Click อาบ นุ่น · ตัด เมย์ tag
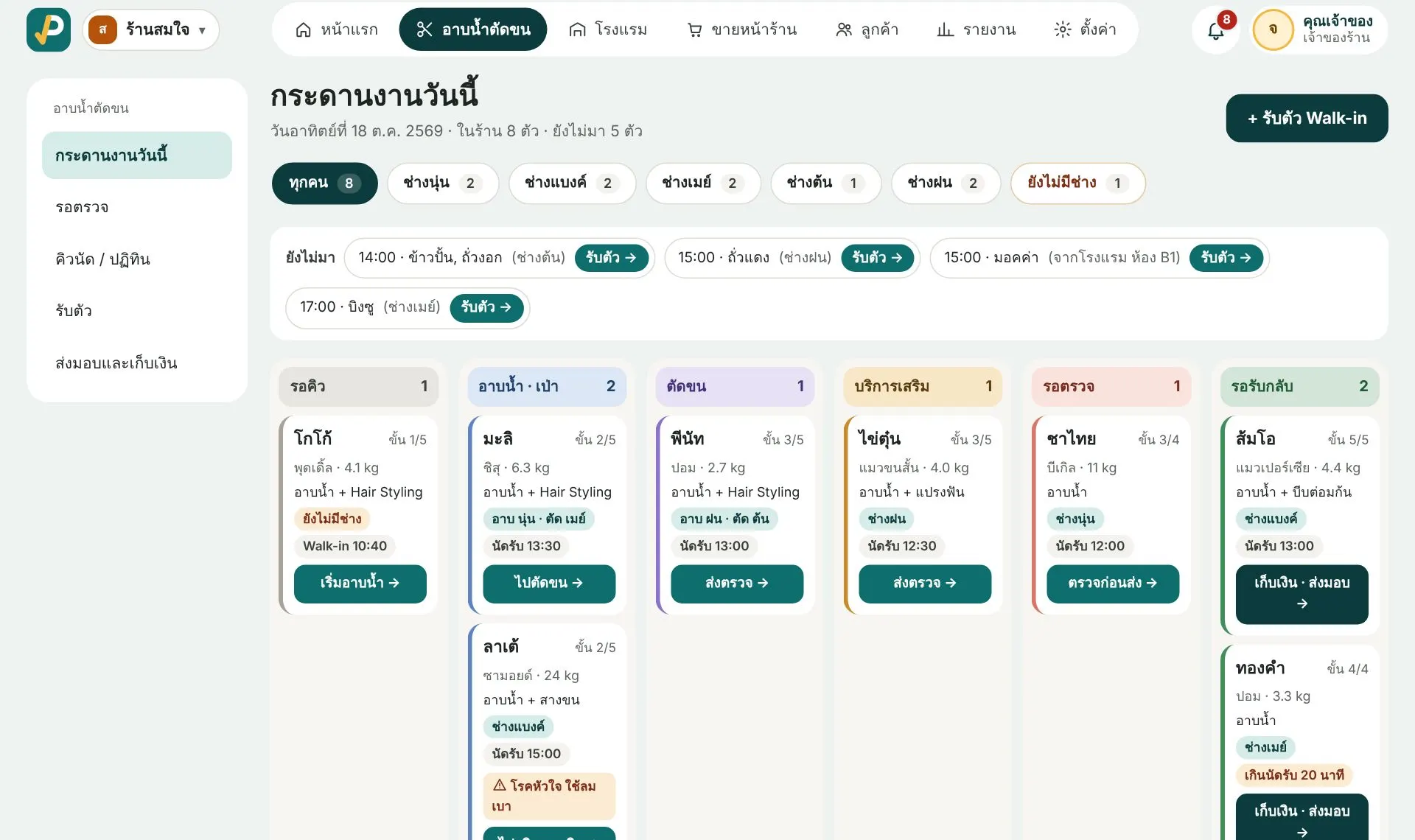This screenshot has width=1415, height=840. pyautogui.click(x=539, y=519)
